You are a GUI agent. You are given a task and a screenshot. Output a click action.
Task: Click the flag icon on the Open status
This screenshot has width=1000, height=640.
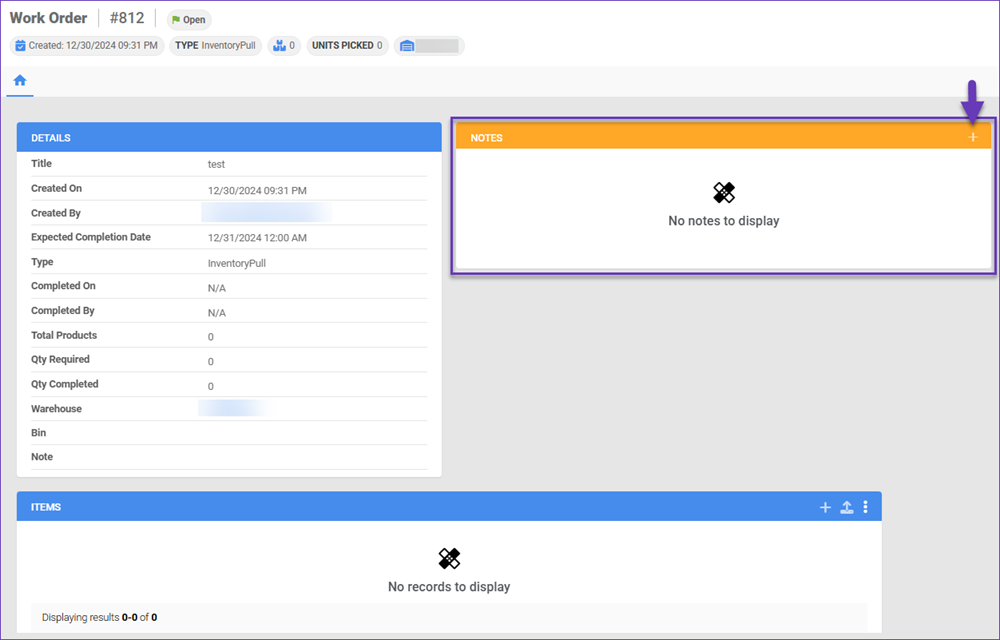click(175, 18)
